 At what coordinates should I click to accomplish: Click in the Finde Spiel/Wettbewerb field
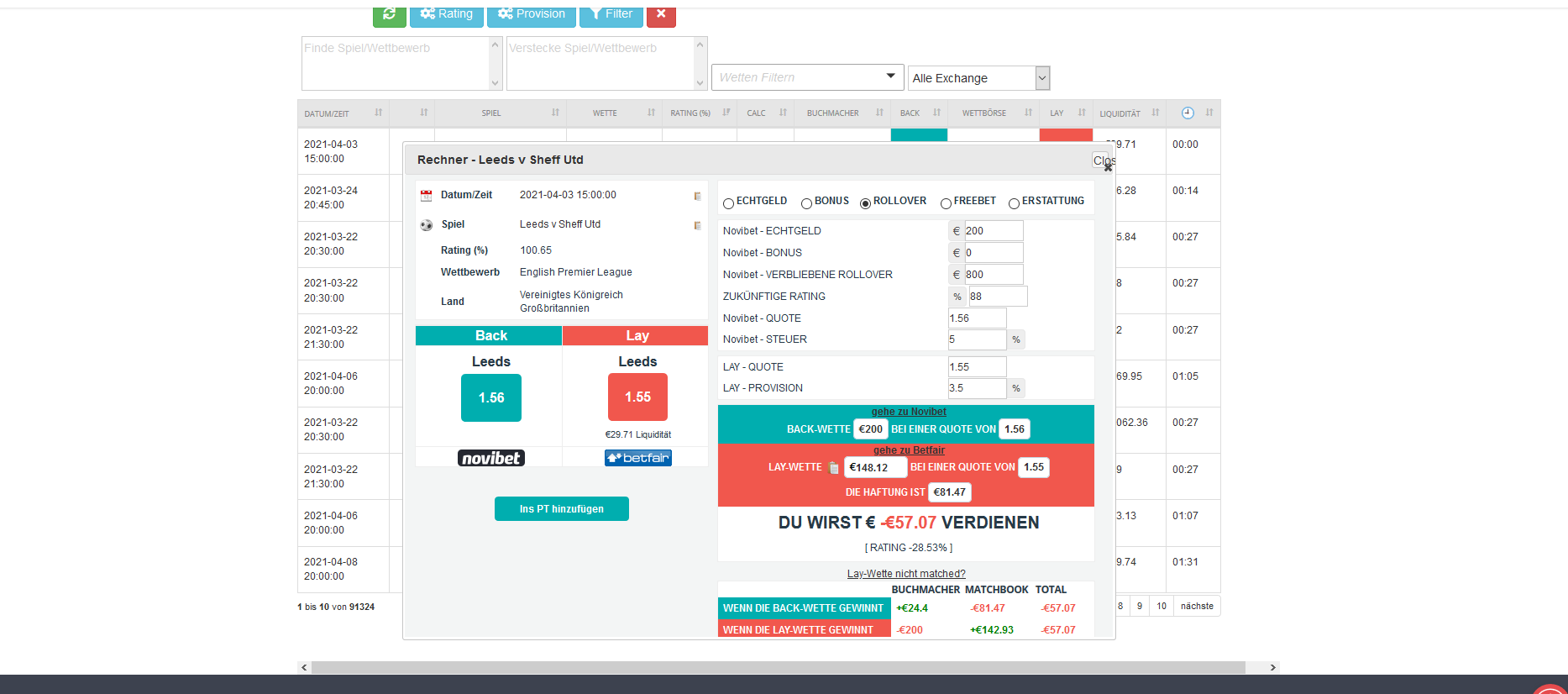[x=401, y=63]
